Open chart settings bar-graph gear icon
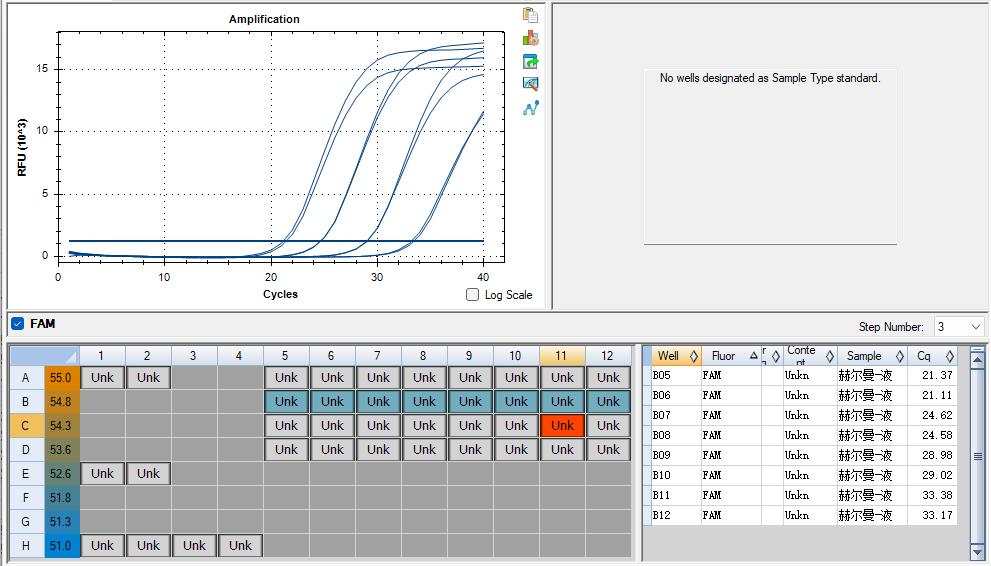The height and width of the screenshot is (566, 991). pyautogui.click(x=530, y=39)
